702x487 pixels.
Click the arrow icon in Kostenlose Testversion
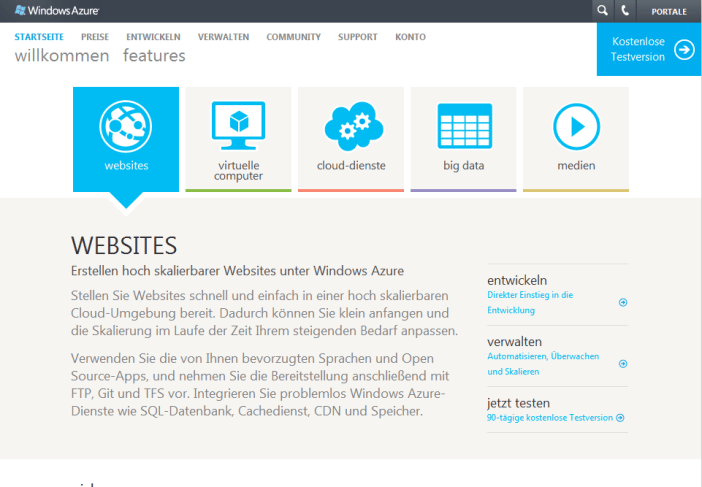(685, 49)
